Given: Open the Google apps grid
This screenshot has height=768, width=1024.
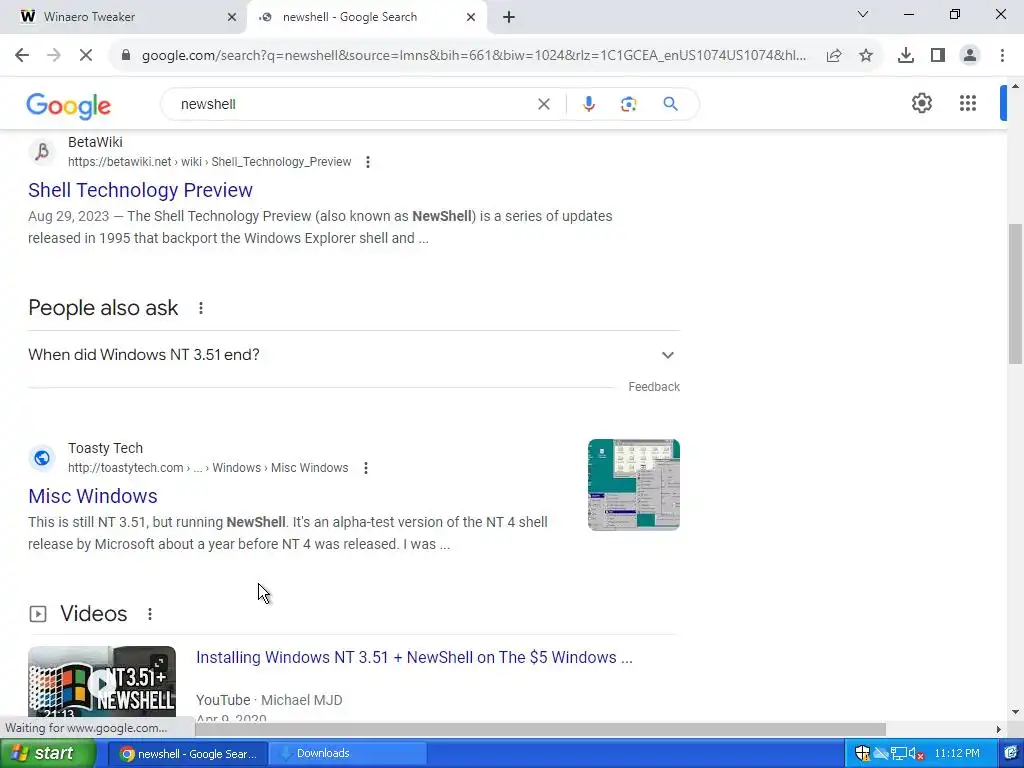Looking at the screenshot, I should point(968,103).
